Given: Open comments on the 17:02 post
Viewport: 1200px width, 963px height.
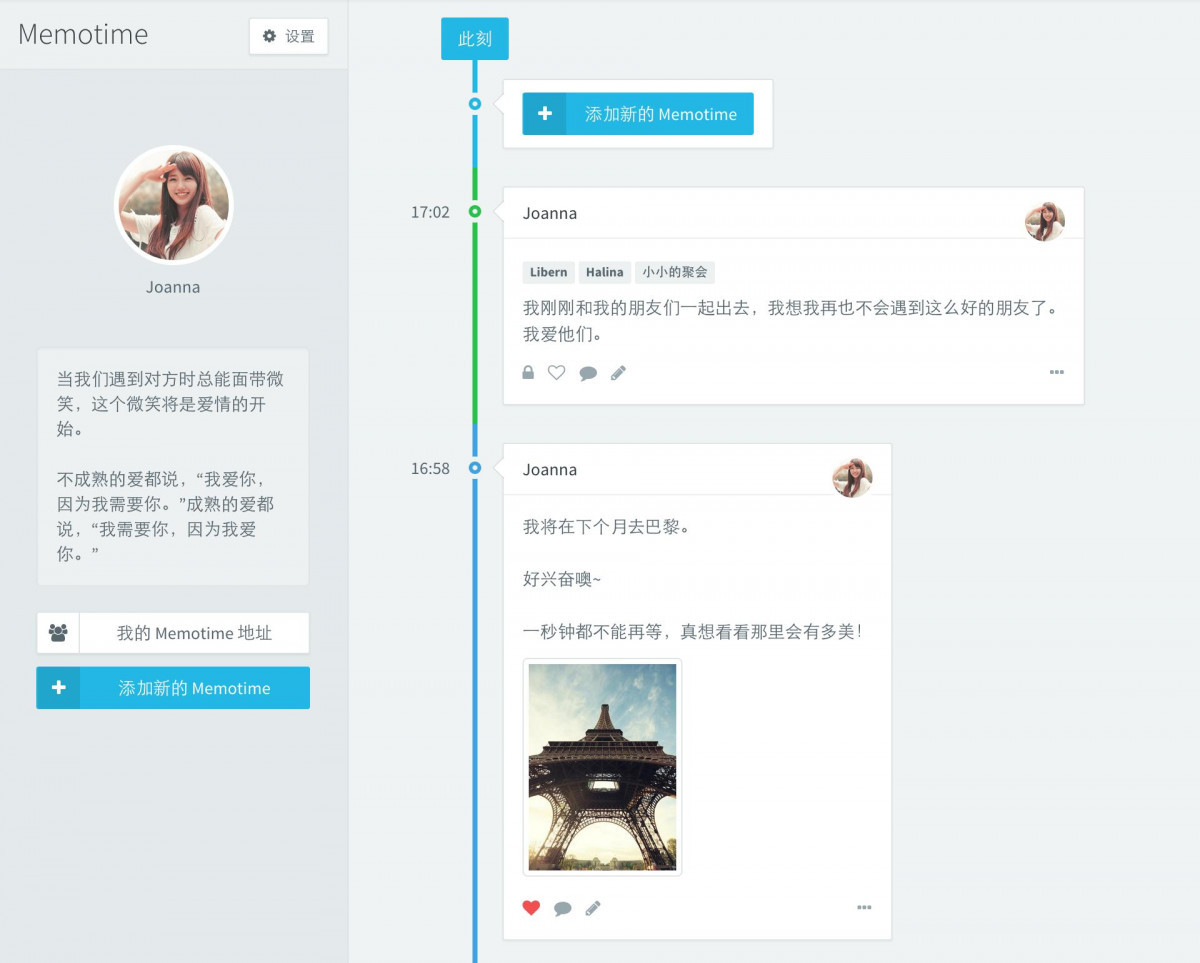Looking at the screenshot, I should pos(588,373).
